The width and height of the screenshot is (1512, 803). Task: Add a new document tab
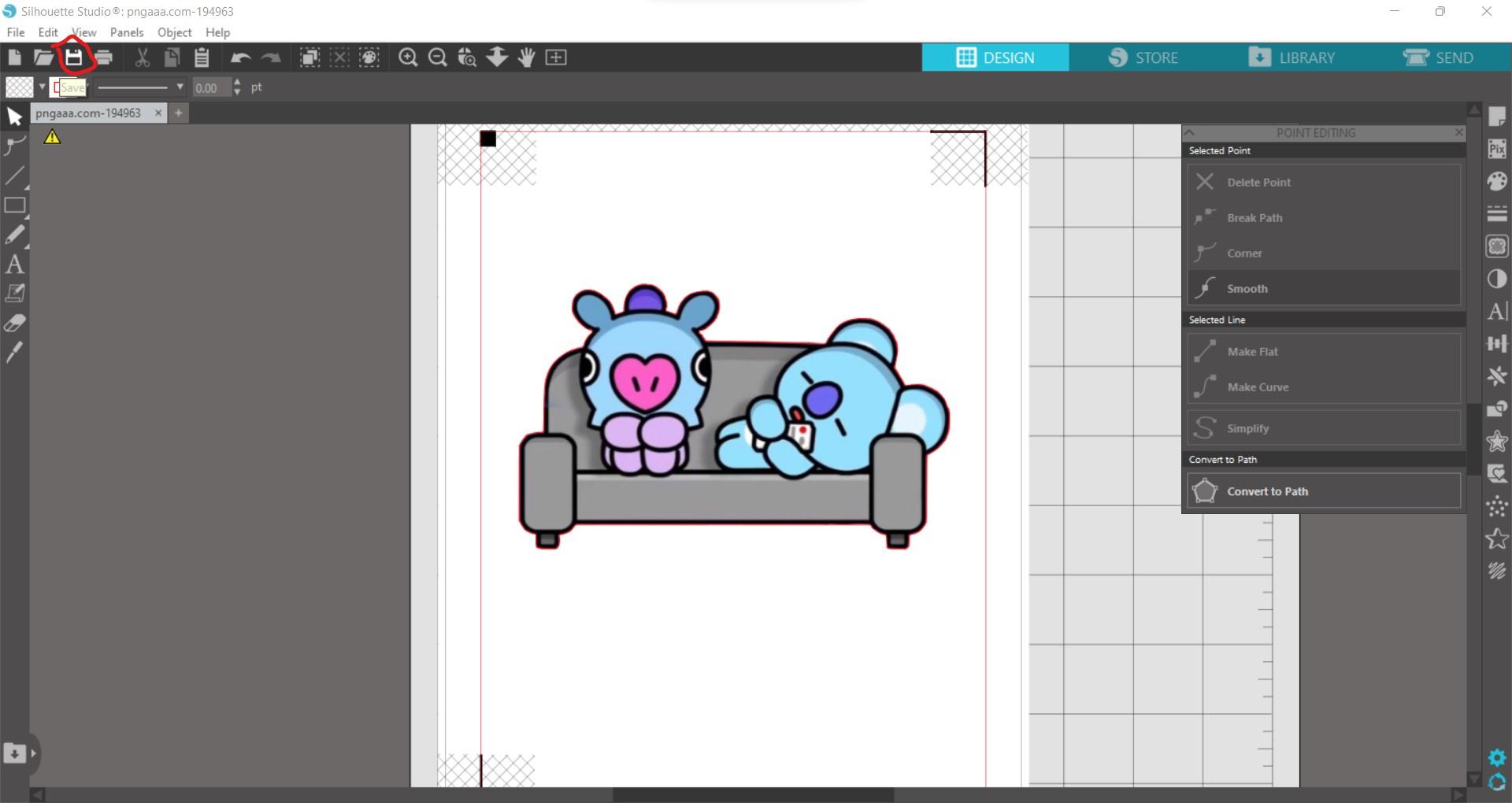pos(179,113)
